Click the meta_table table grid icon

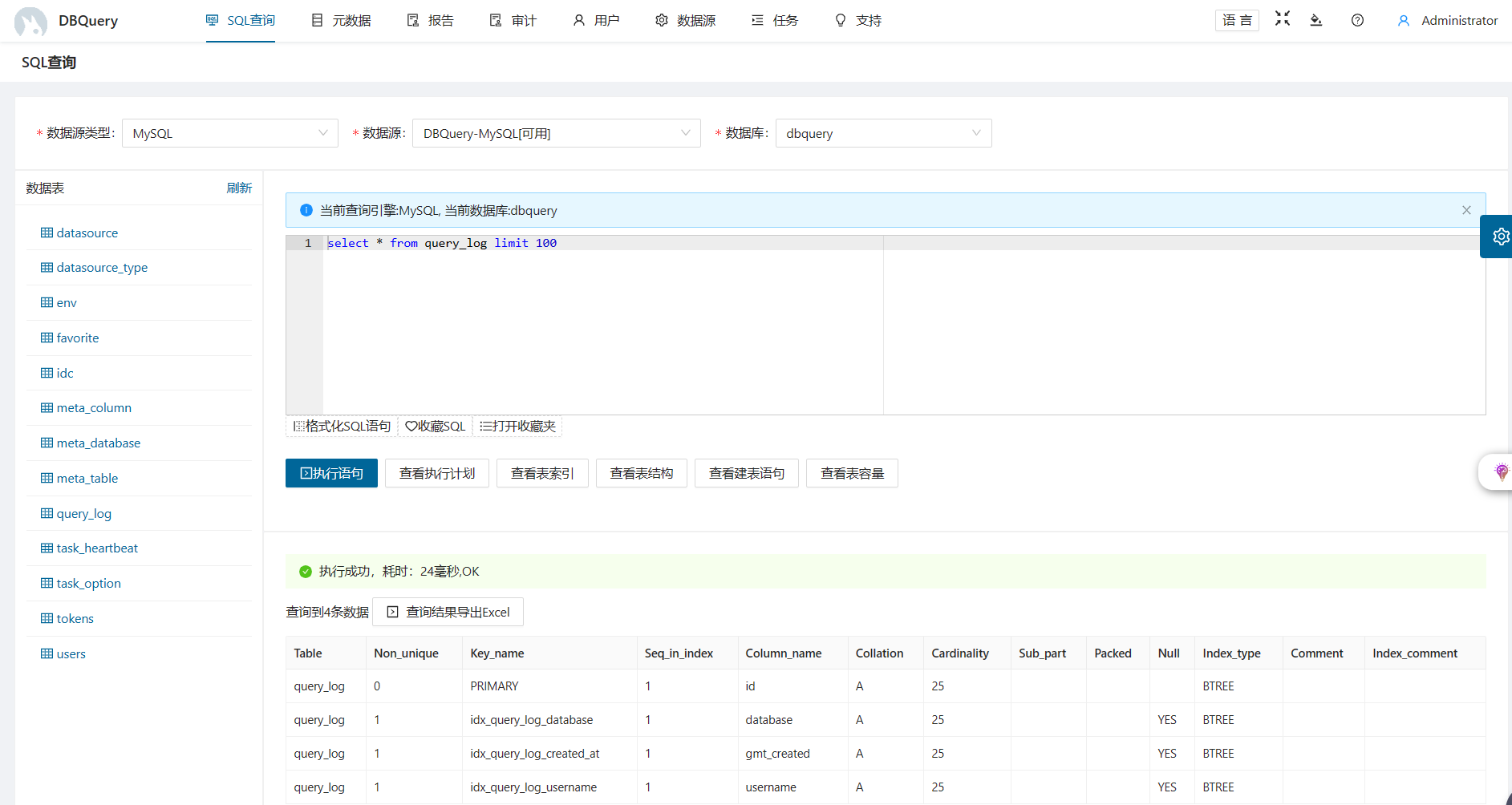click(47, 478)
